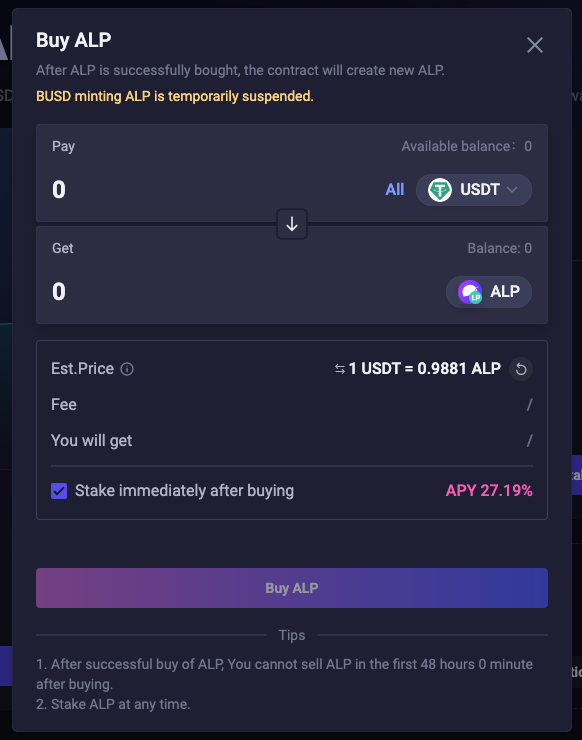
Task: Click the Available balance value
Action: (x=528, y=146)
